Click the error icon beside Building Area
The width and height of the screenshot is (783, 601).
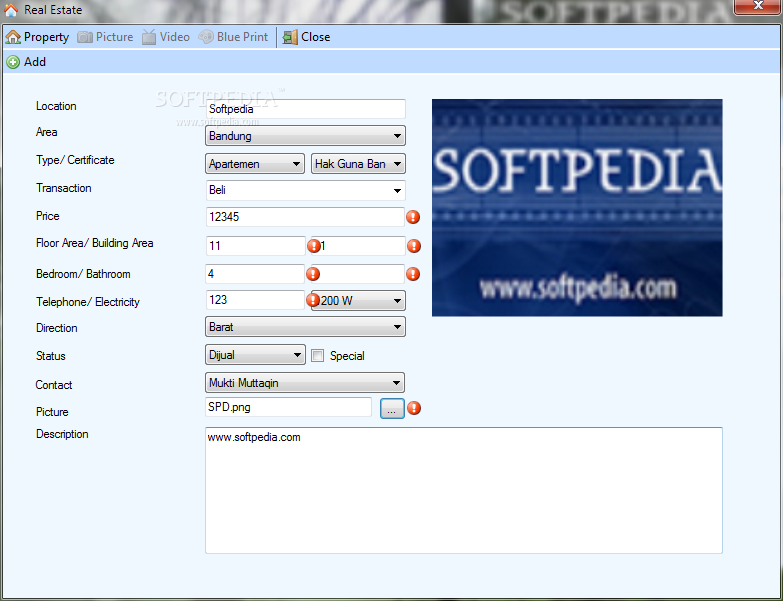[x=414, y=246]
